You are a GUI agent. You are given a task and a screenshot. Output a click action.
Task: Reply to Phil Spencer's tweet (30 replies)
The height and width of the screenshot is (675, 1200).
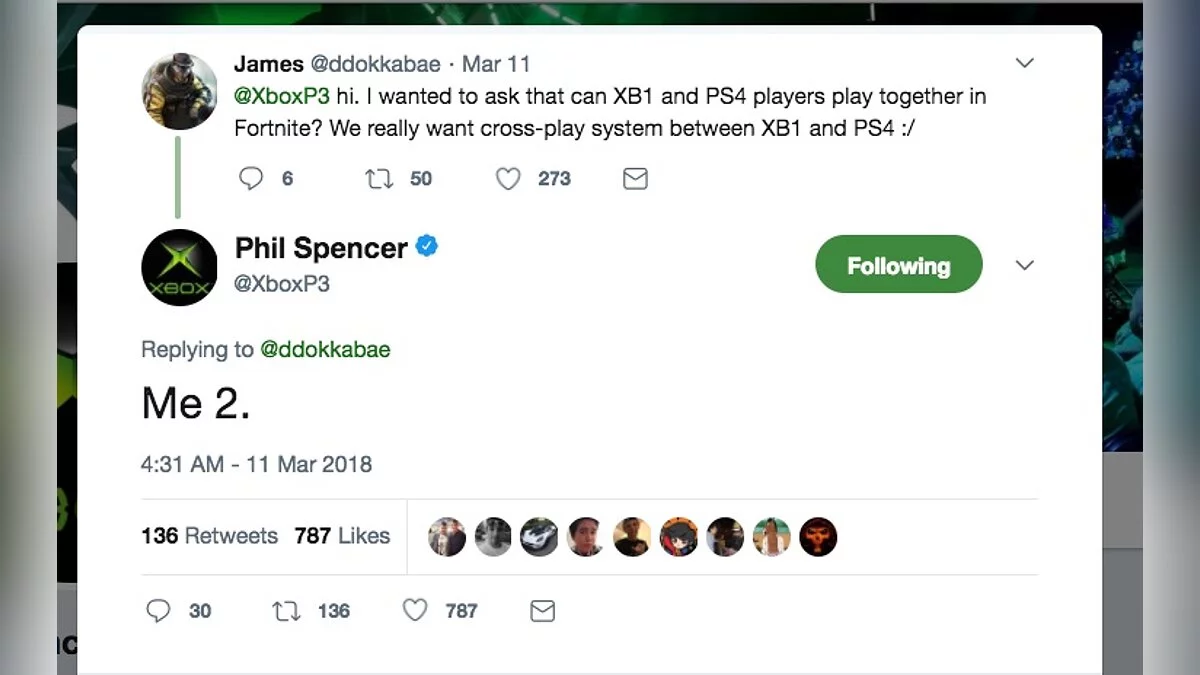[x=159, y=610]
